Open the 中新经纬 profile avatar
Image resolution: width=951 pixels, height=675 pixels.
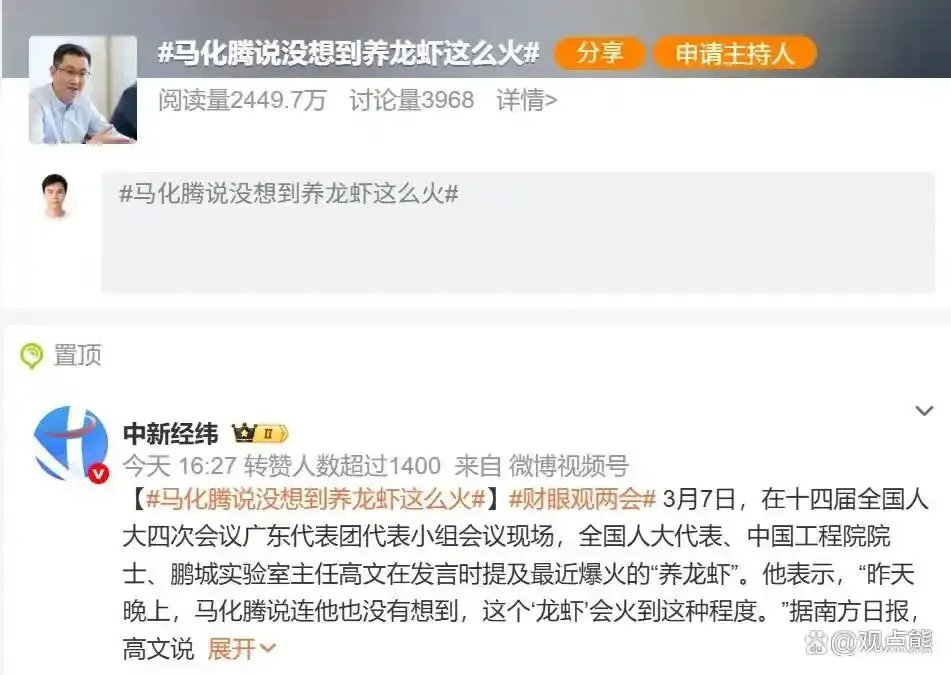(71, 444)
